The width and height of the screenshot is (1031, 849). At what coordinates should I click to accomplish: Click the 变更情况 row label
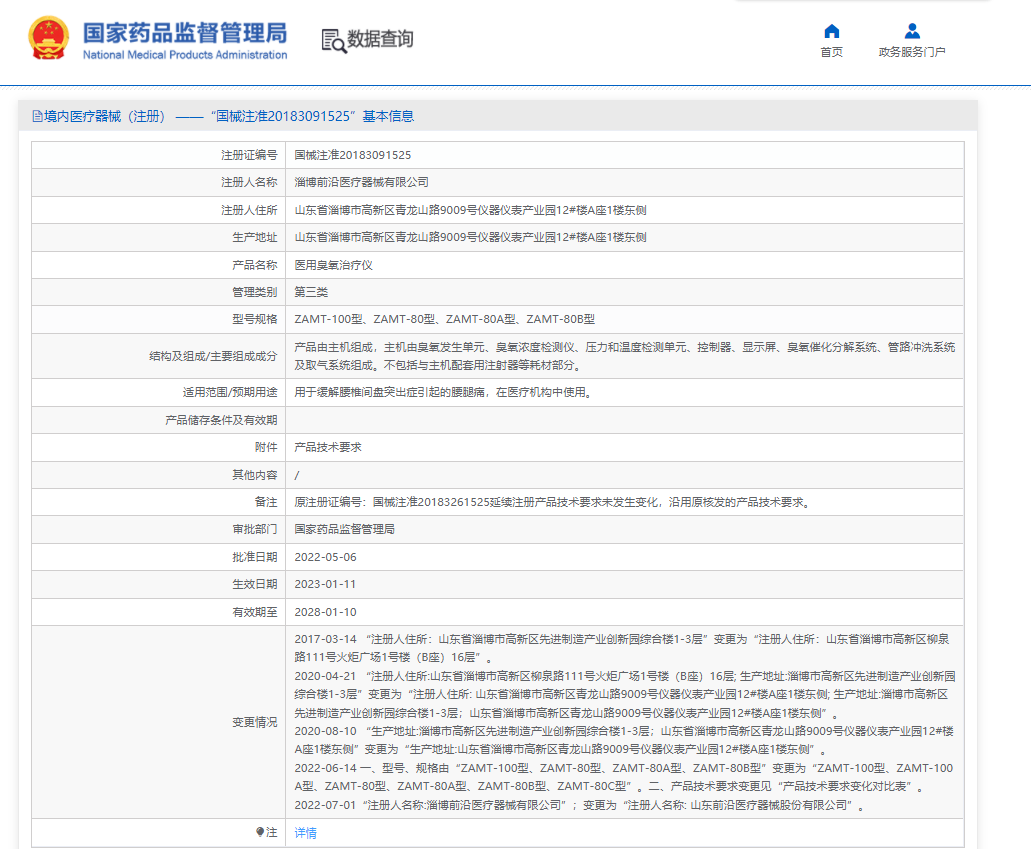pos(254,722)
